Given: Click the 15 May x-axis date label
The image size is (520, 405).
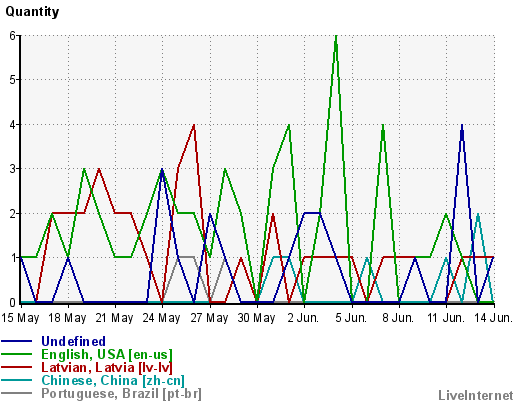Looking at the screenshot, I should tap(20, 318).
